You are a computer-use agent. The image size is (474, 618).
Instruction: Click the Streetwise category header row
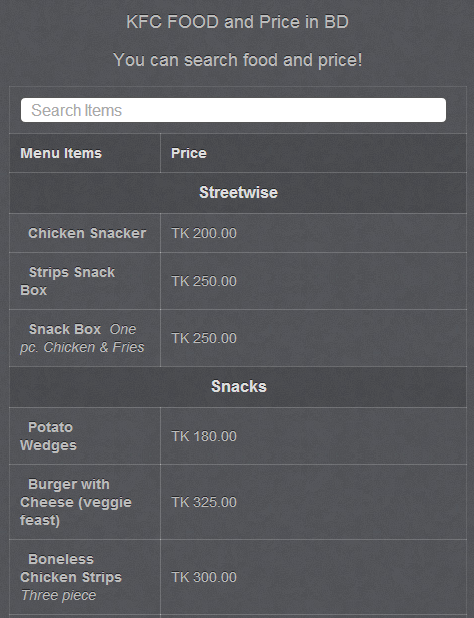pyautogui.click(x=238, y=193)
